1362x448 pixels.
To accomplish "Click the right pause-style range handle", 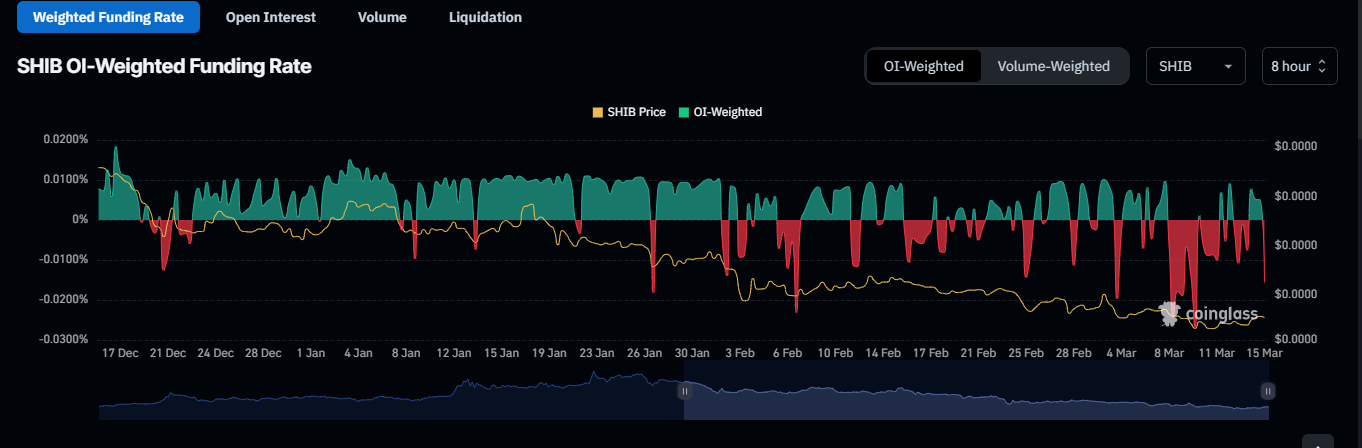I will point(1267,391).
